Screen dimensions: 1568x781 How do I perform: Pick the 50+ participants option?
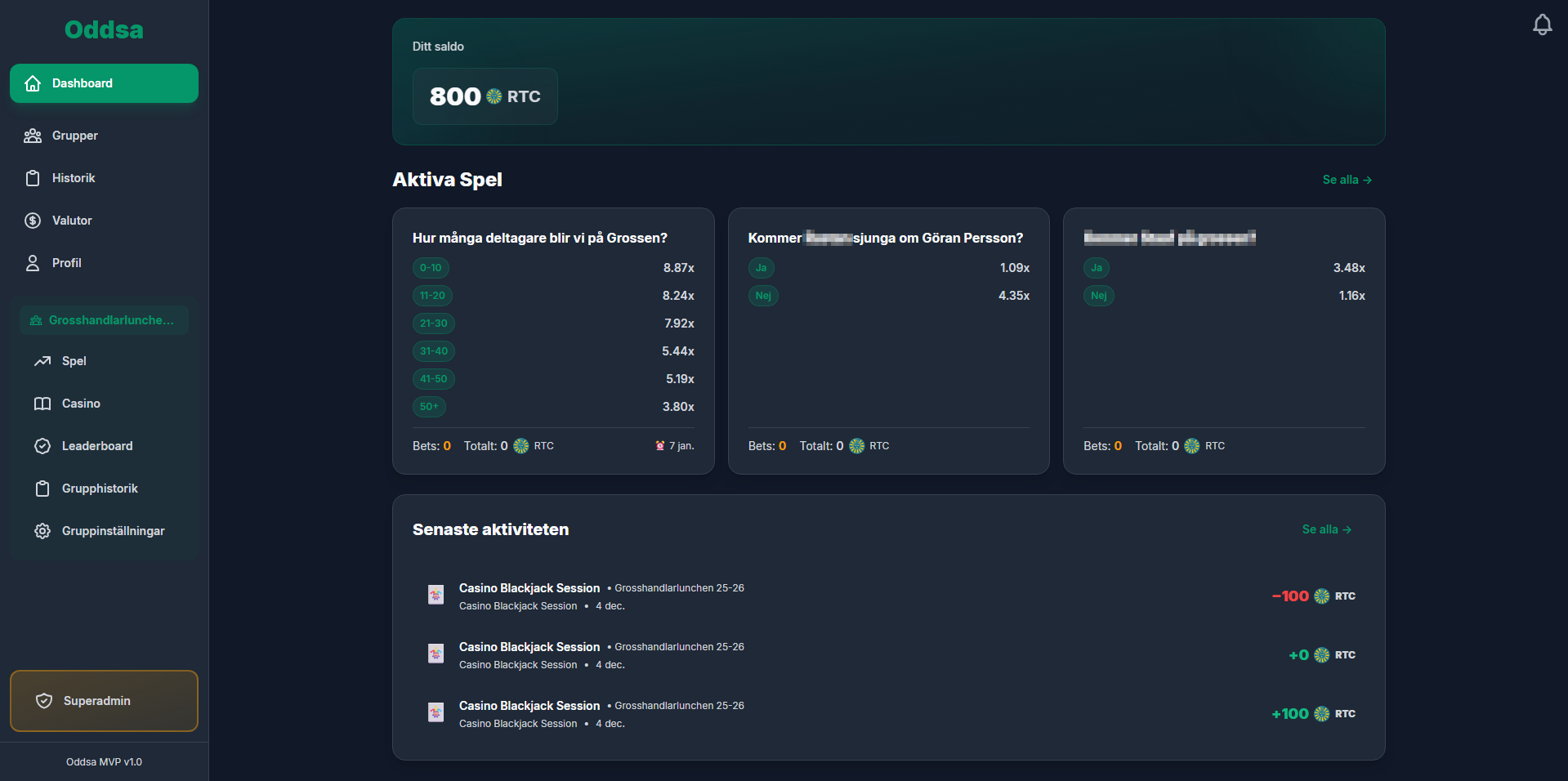coord(429,407)
